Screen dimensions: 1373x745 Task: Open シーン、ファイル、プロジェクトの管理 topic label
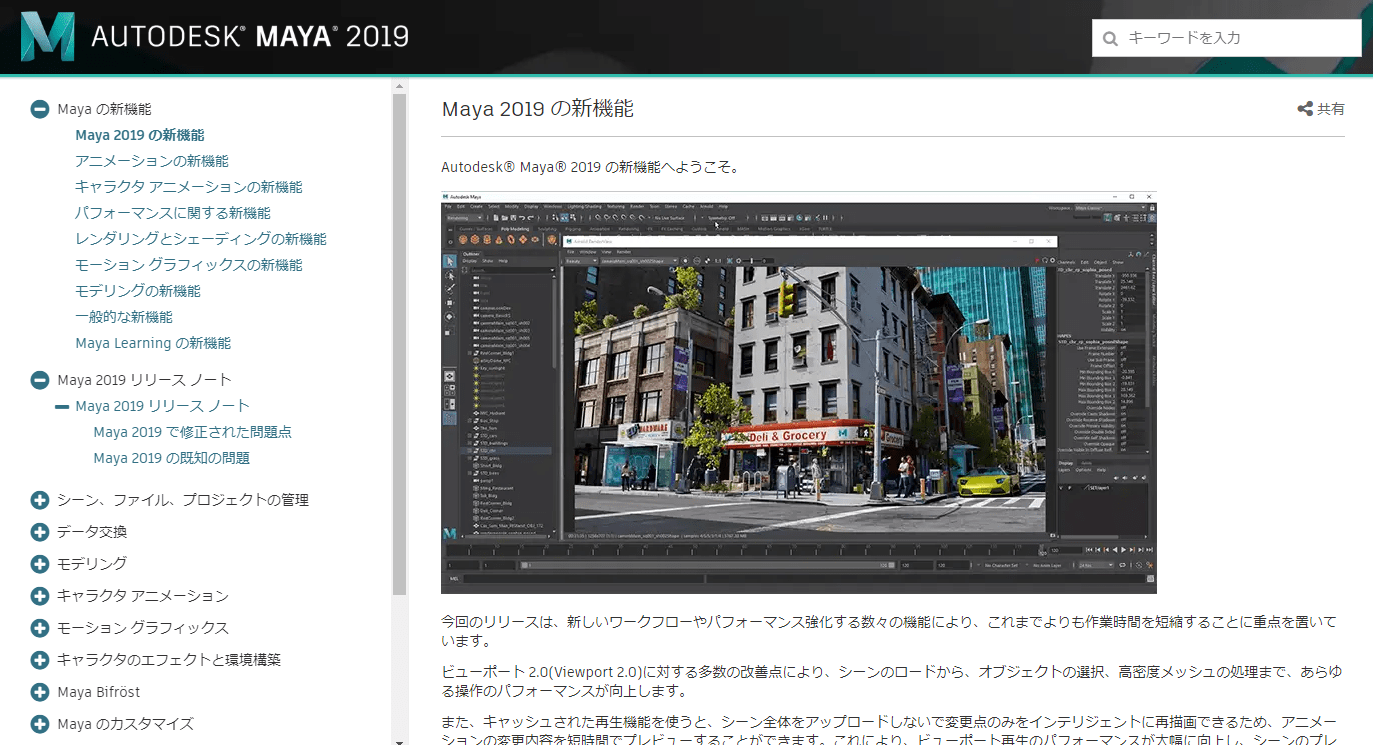pos(183,500)
